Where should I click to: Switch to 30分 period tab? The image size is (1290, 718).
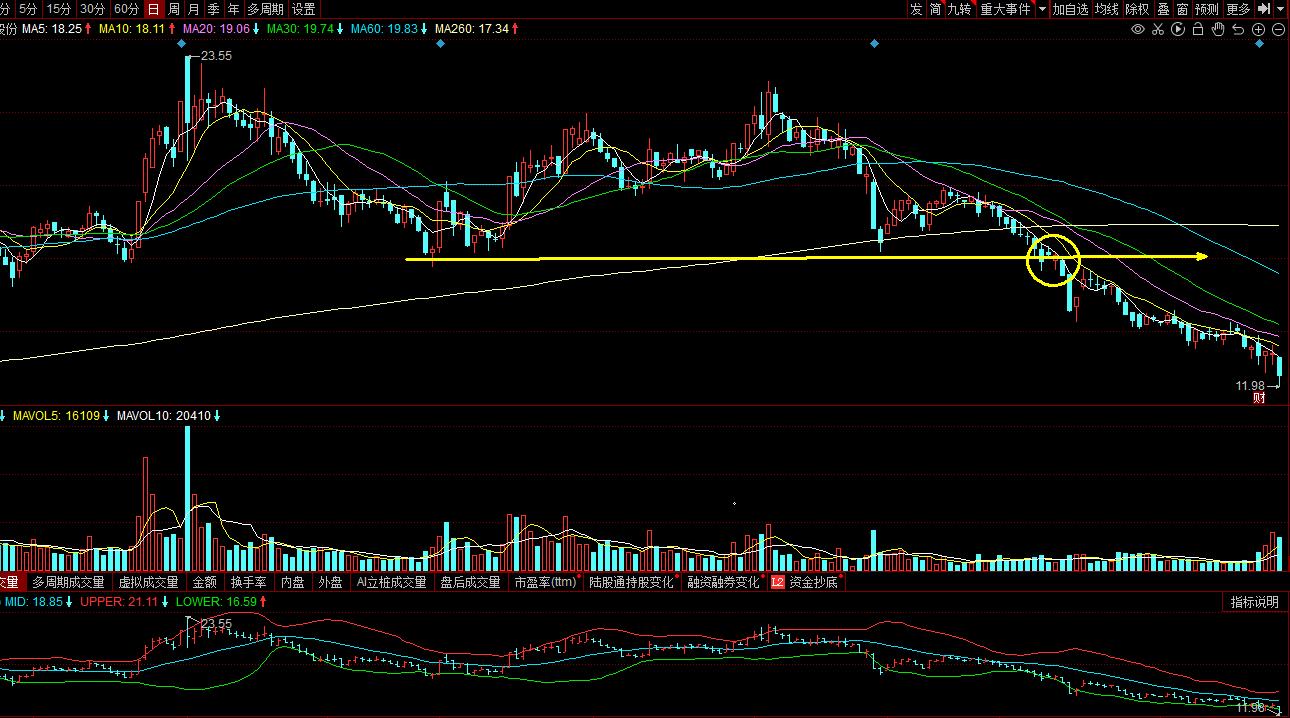[92, 9]
